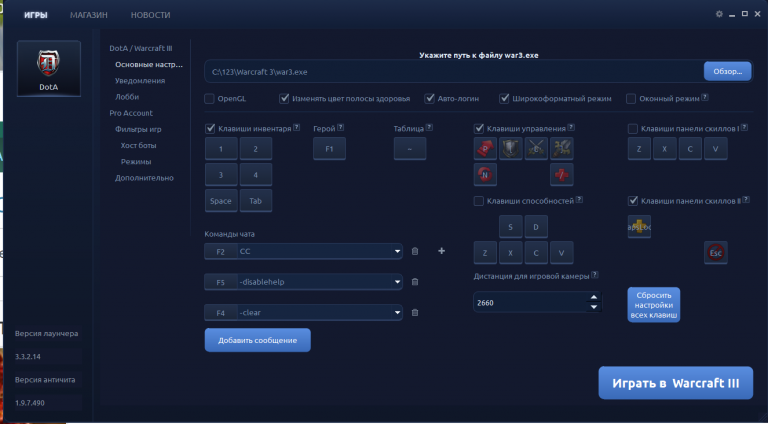Select the DotA game tile
This screenshot has width=768, height=424.
pos(49,69)
